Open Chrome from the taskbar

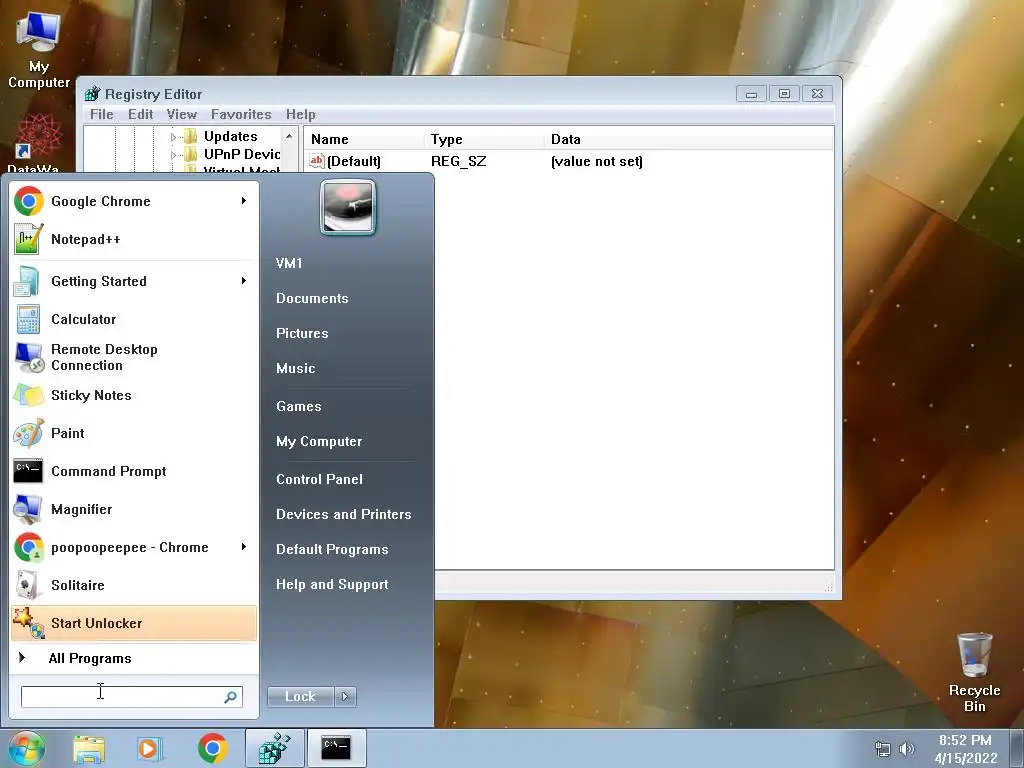[x=212, y=748]
